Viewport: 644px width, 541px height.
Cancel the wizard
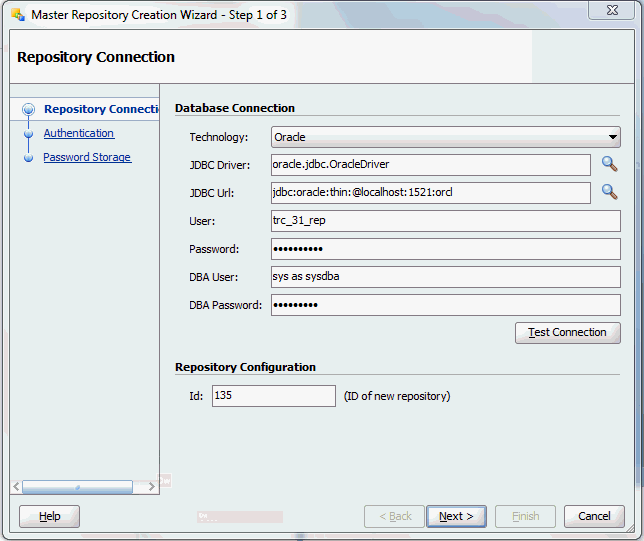point(594,516)
